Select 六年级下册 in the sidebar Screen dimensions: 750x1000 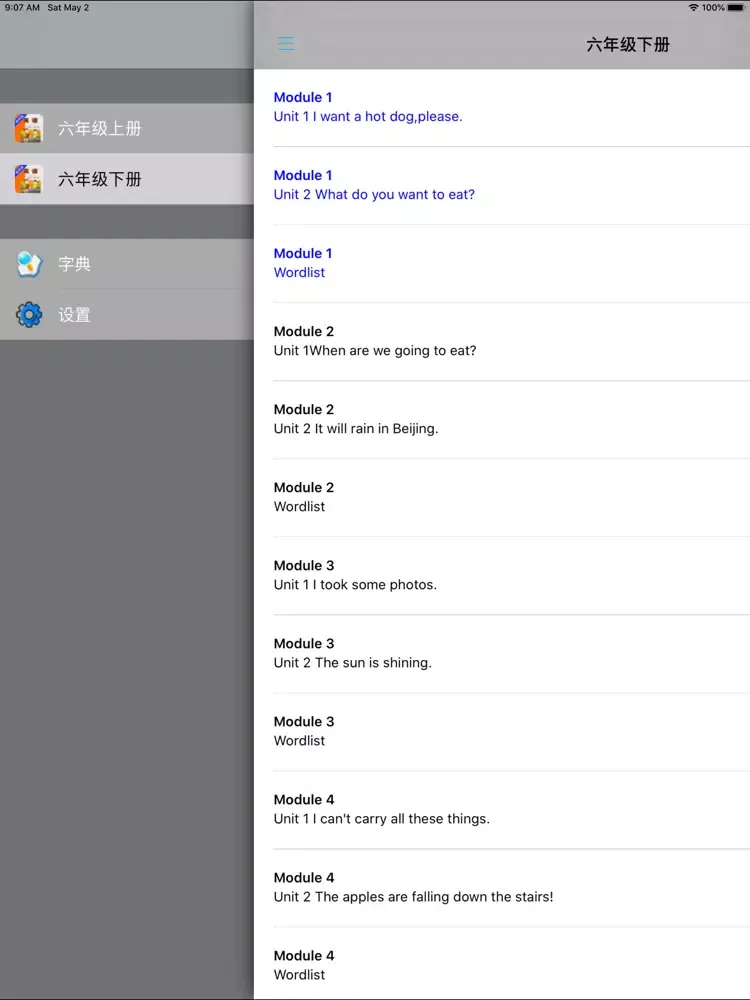coord(127,179)
